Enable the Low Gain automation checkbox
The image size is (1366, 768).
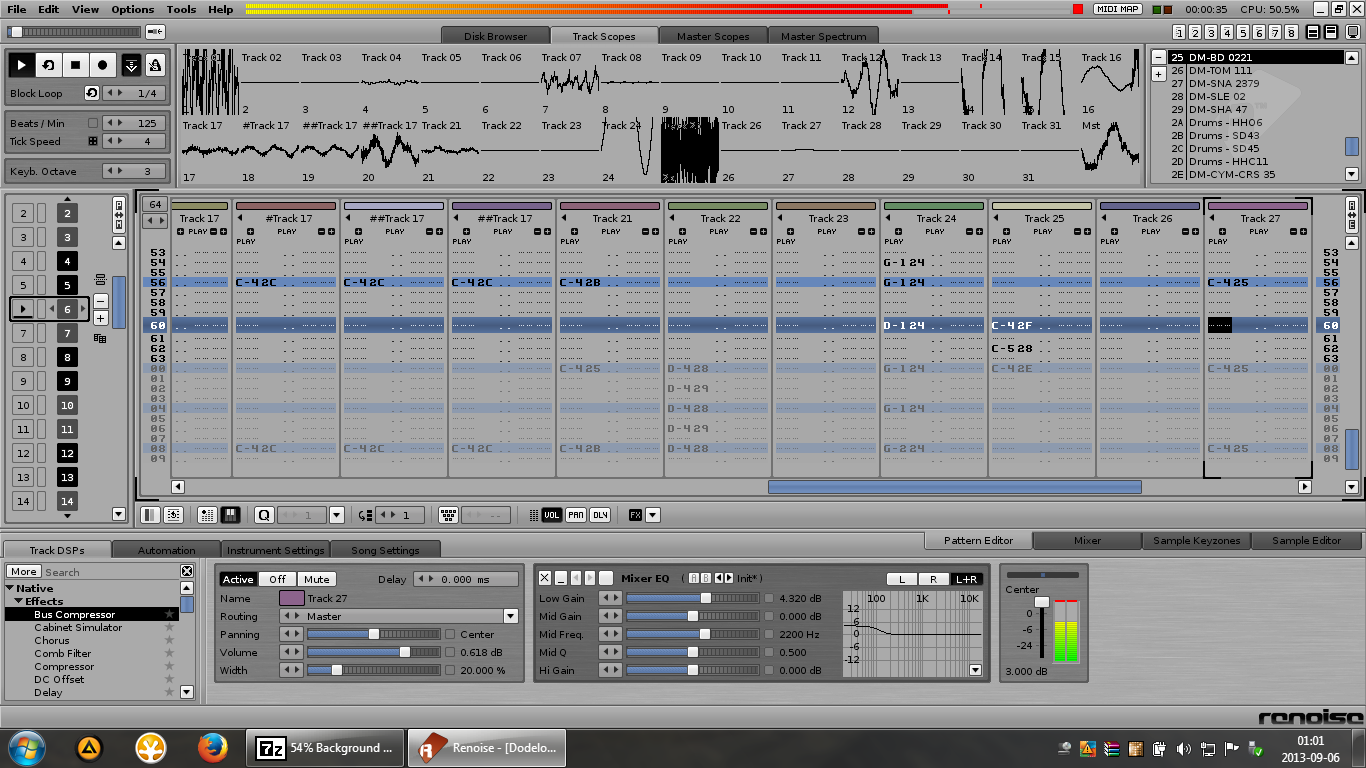pos(769,598)
